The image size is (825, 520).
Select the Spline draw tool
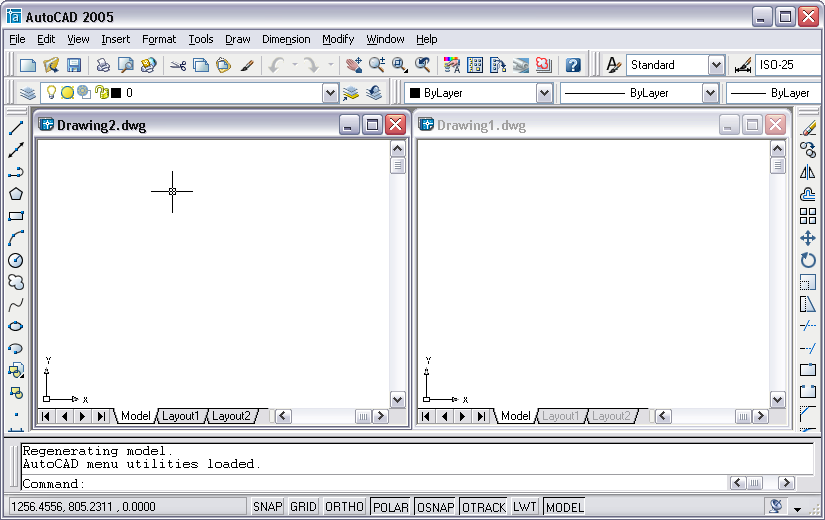16,305
